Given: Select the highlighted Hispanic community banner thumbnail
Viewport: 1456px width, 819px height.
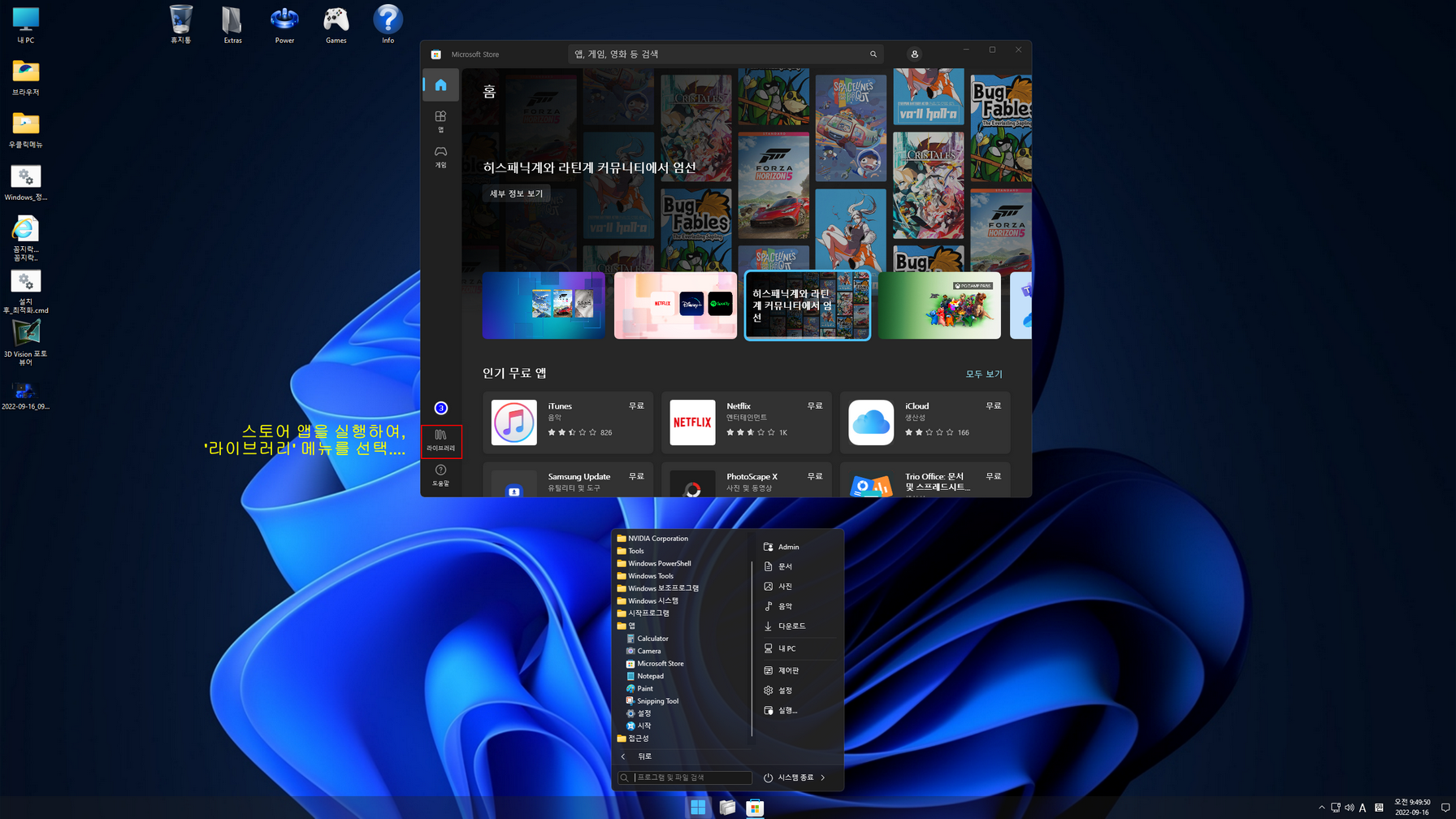Looking at the screenshot, I should (x=808, y=305).
